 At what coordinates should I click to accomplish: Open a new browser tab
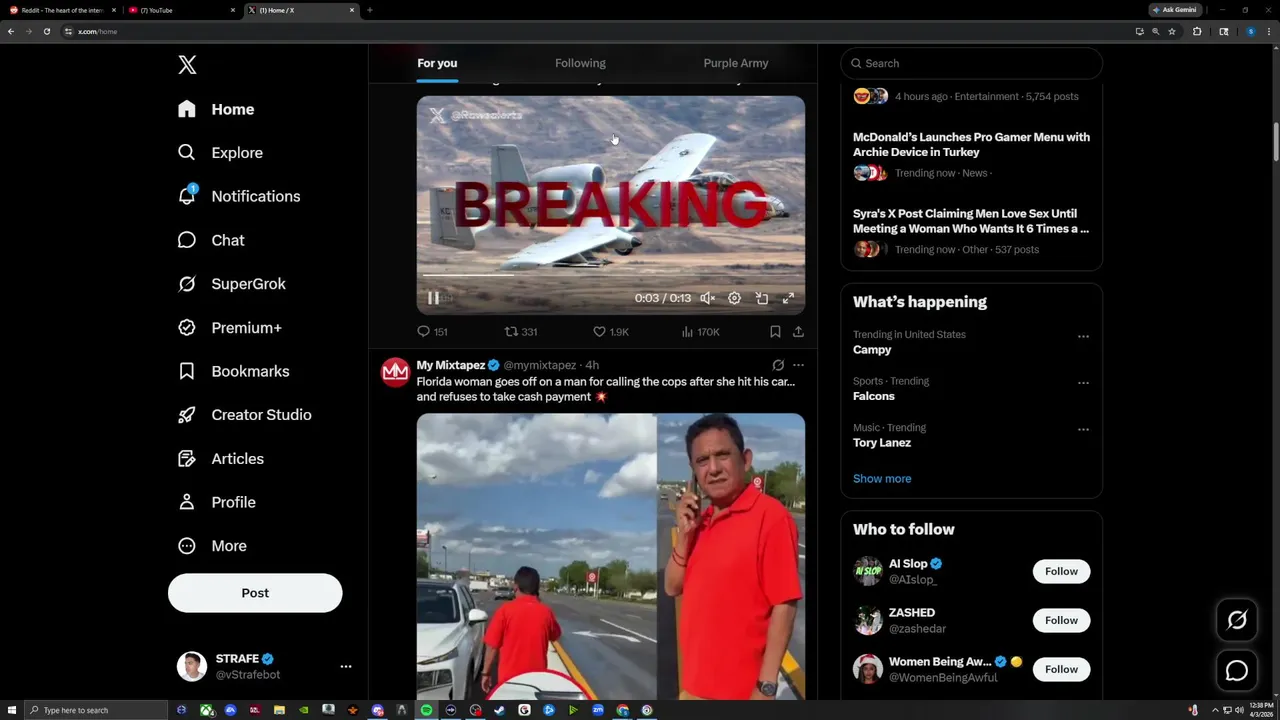pyautogui.click(x=370, y=10)
